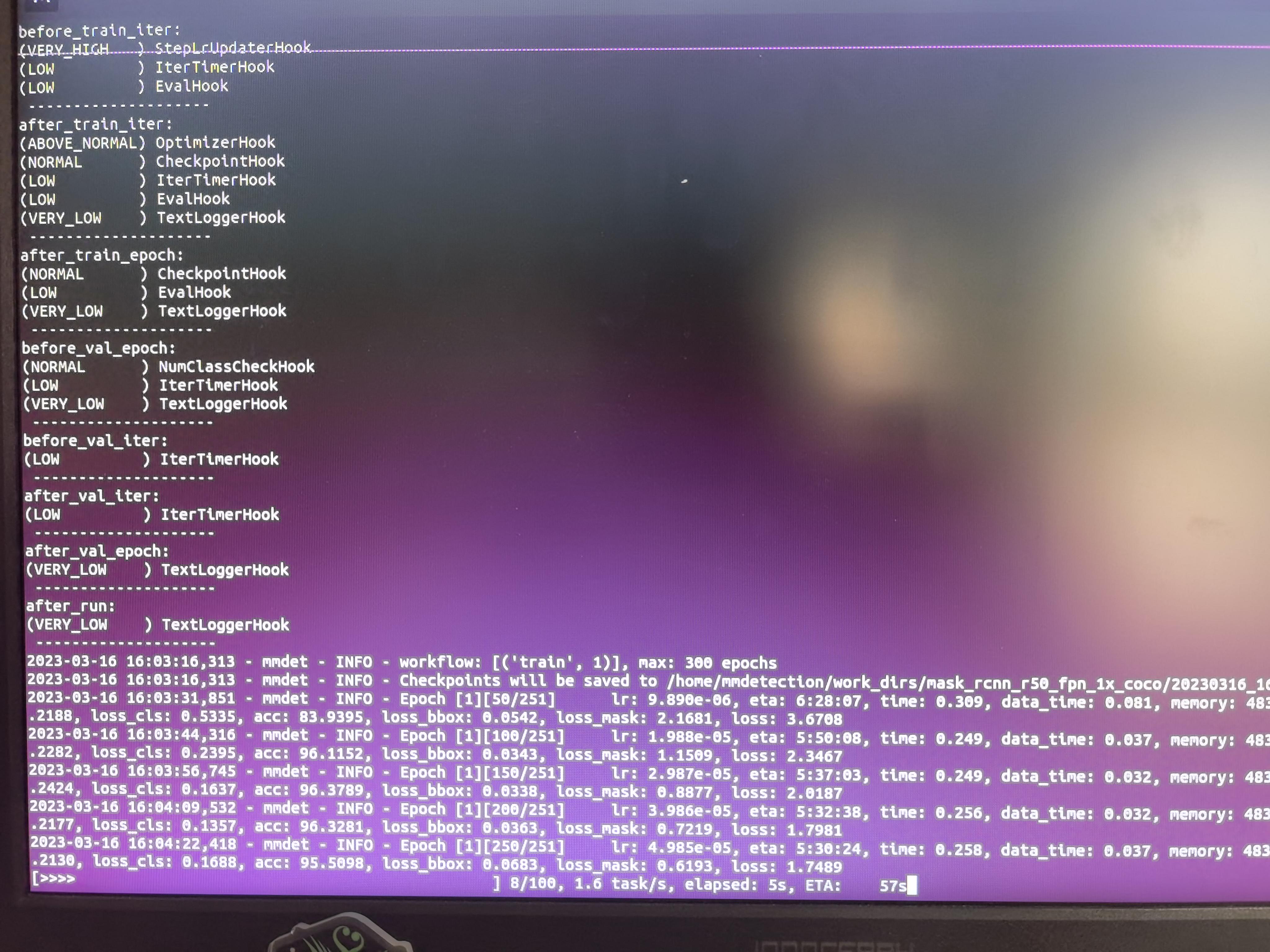Image resolution: width=1270 pixels, height=952 pixels.
Task: Click the 16:03:31,851 timestamp
Action: click(x=180, y=698)
